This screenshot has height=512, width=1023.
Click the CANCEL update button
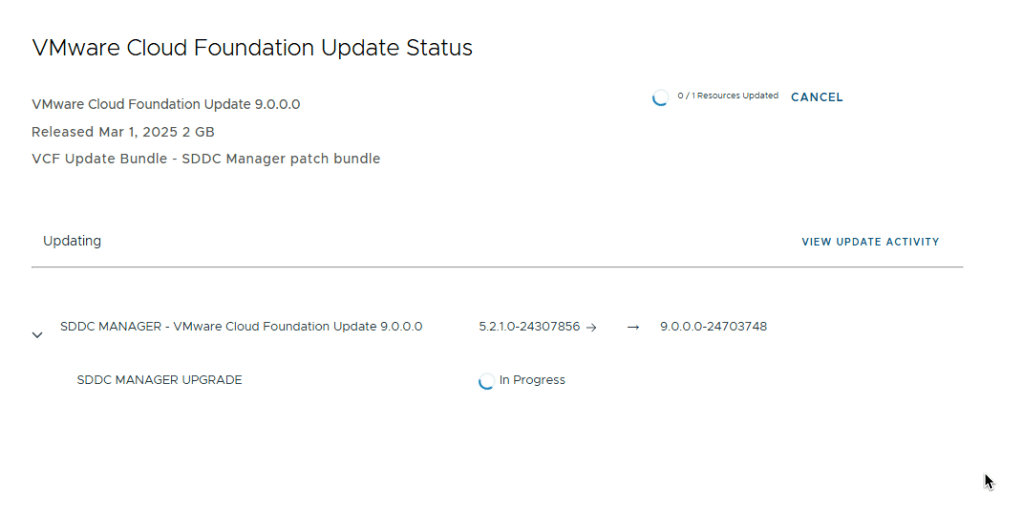pos(816,97)
